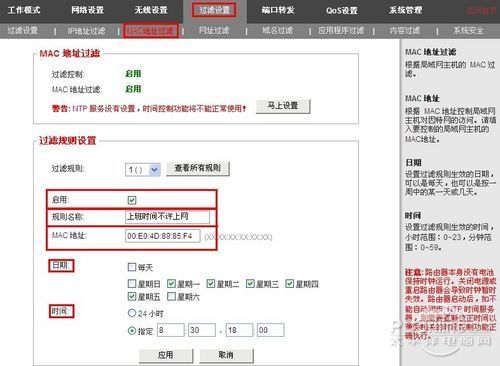Select the 指定 time radio option

[x=132, y=331]
